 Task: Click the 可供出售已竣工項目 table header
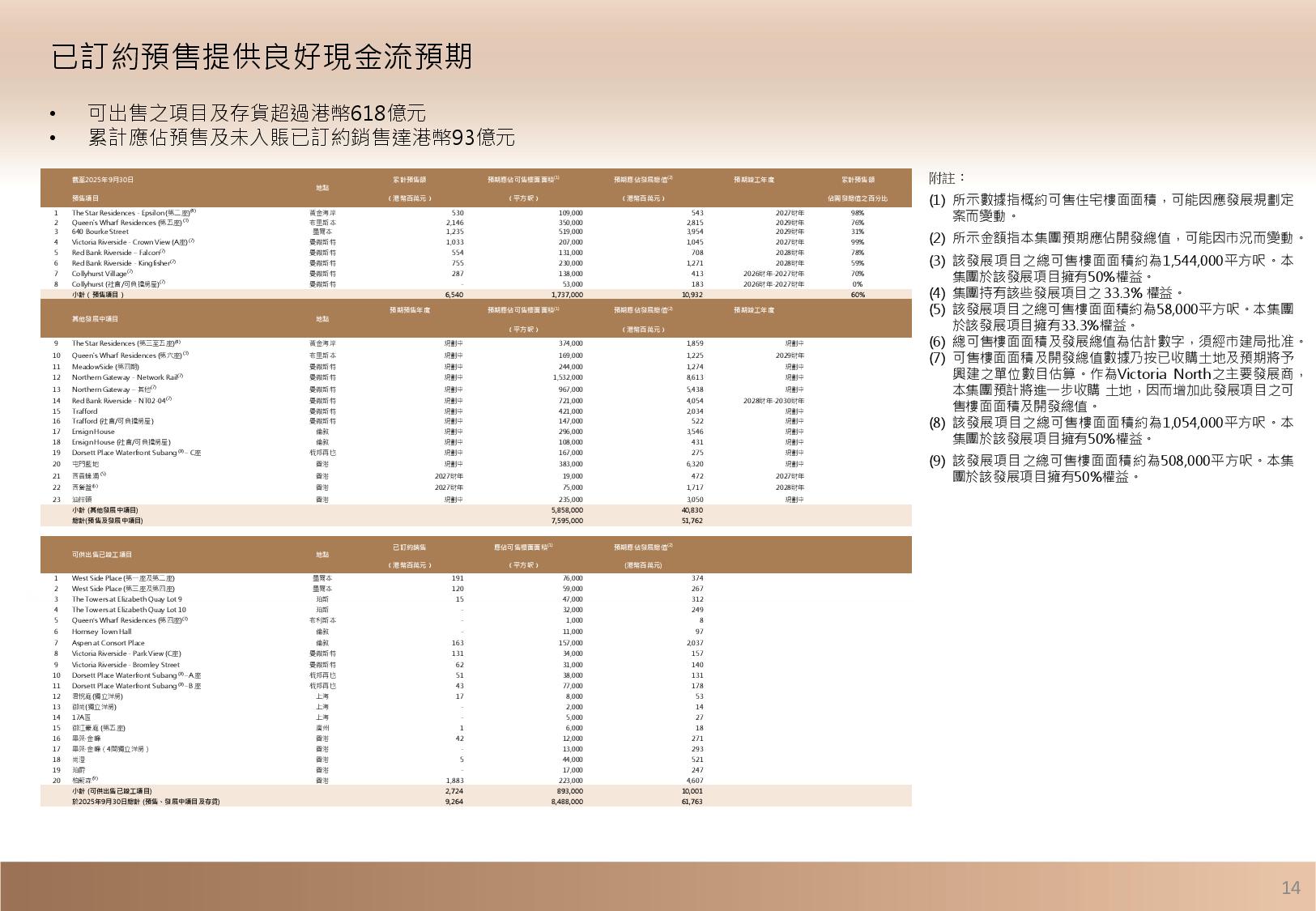(102, 555)
